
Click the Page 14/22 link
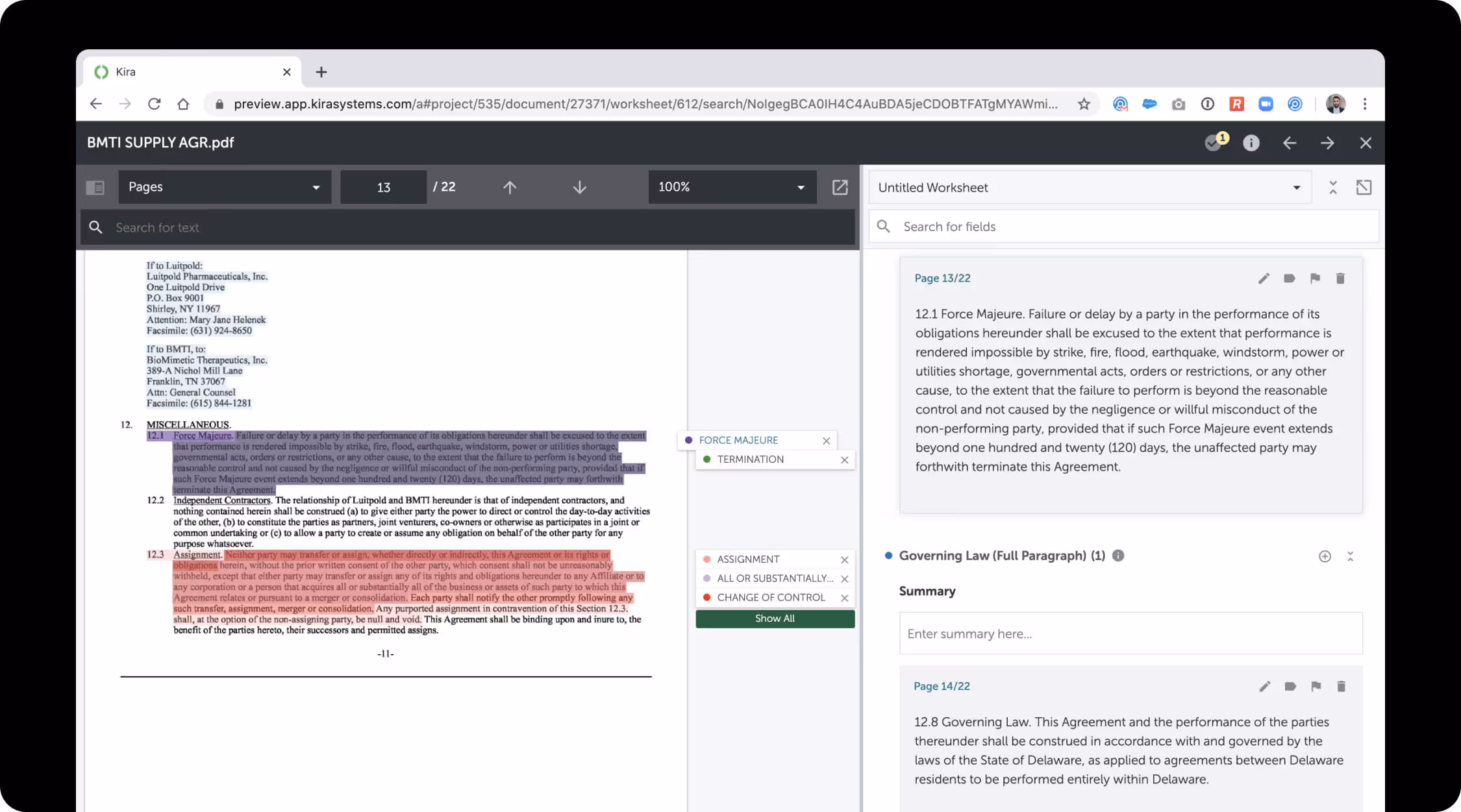(941, 686)
